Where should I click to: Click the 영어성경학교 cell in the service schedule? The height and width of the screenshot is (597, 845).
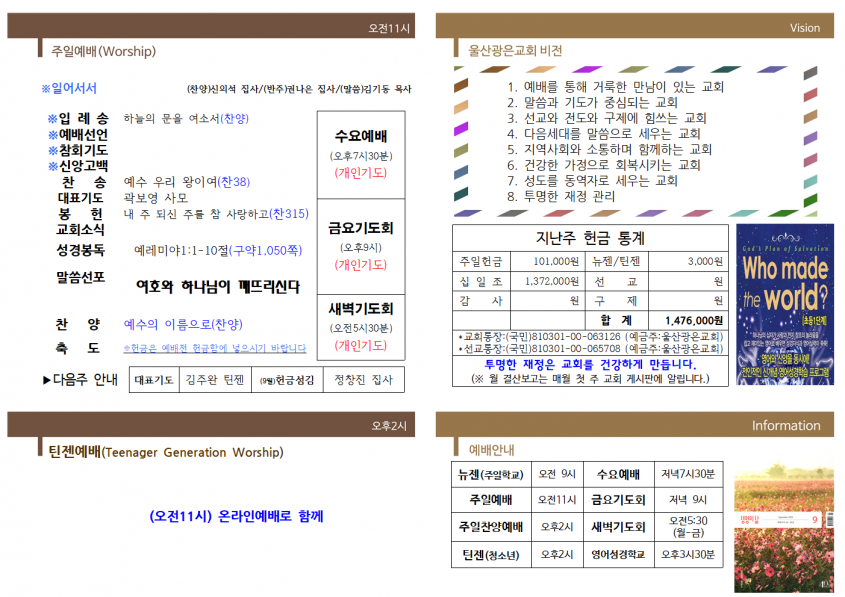tap(619, 554)
